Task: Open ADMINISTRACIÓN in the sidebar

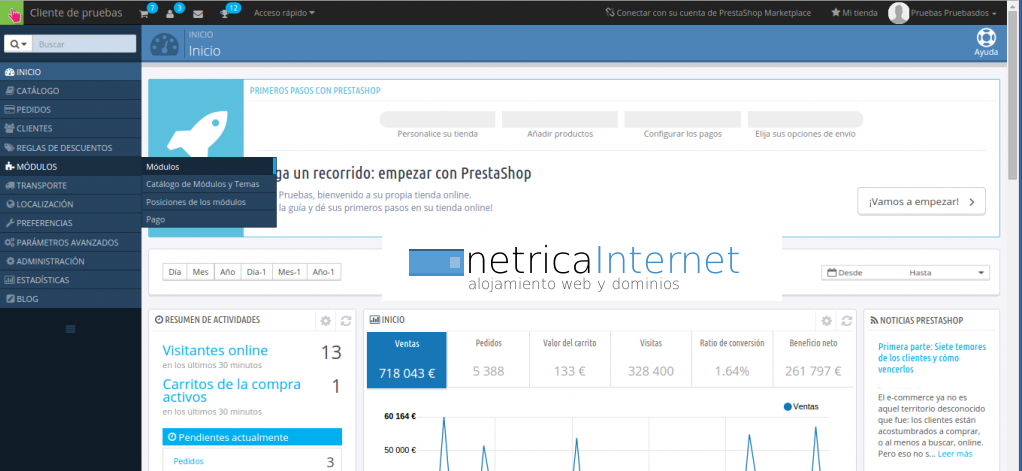Action: pos(70,261)
